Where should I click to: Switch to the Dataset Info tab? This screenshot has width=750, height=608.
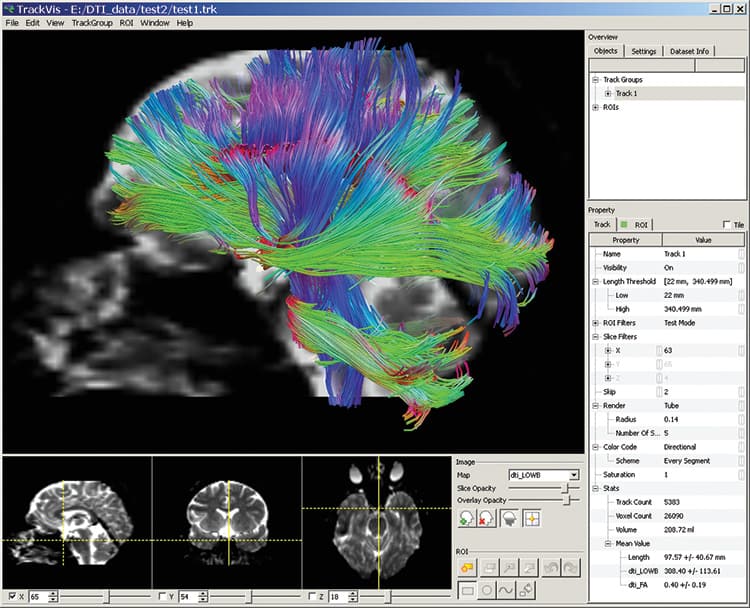pyautogui.click(x=689, y=51)
